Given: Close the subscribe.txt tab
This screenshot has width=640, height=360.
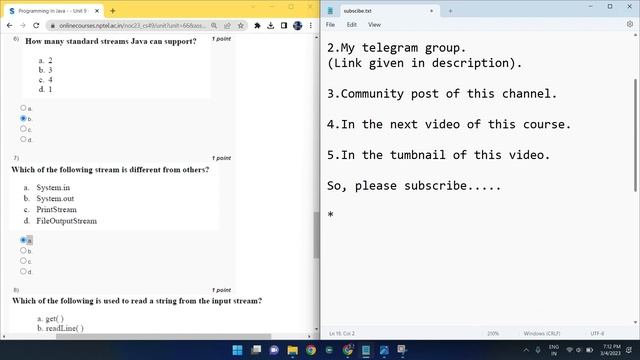Looking at the screenshot, I should (x=431, y=11).
